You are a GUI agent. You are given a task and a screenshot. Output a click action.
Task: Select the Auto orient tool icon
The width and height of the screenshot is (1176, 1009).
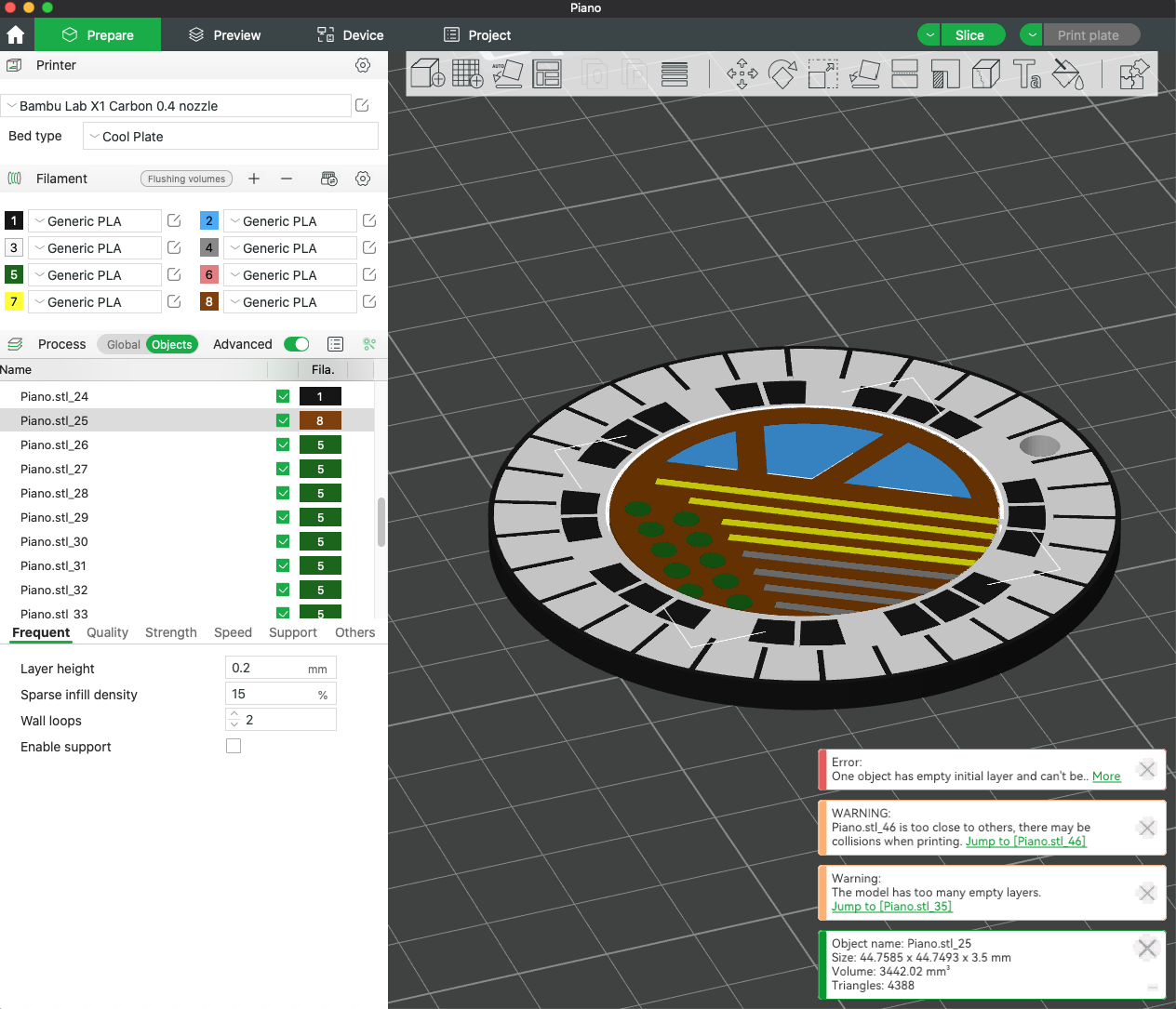coord(507,73)
